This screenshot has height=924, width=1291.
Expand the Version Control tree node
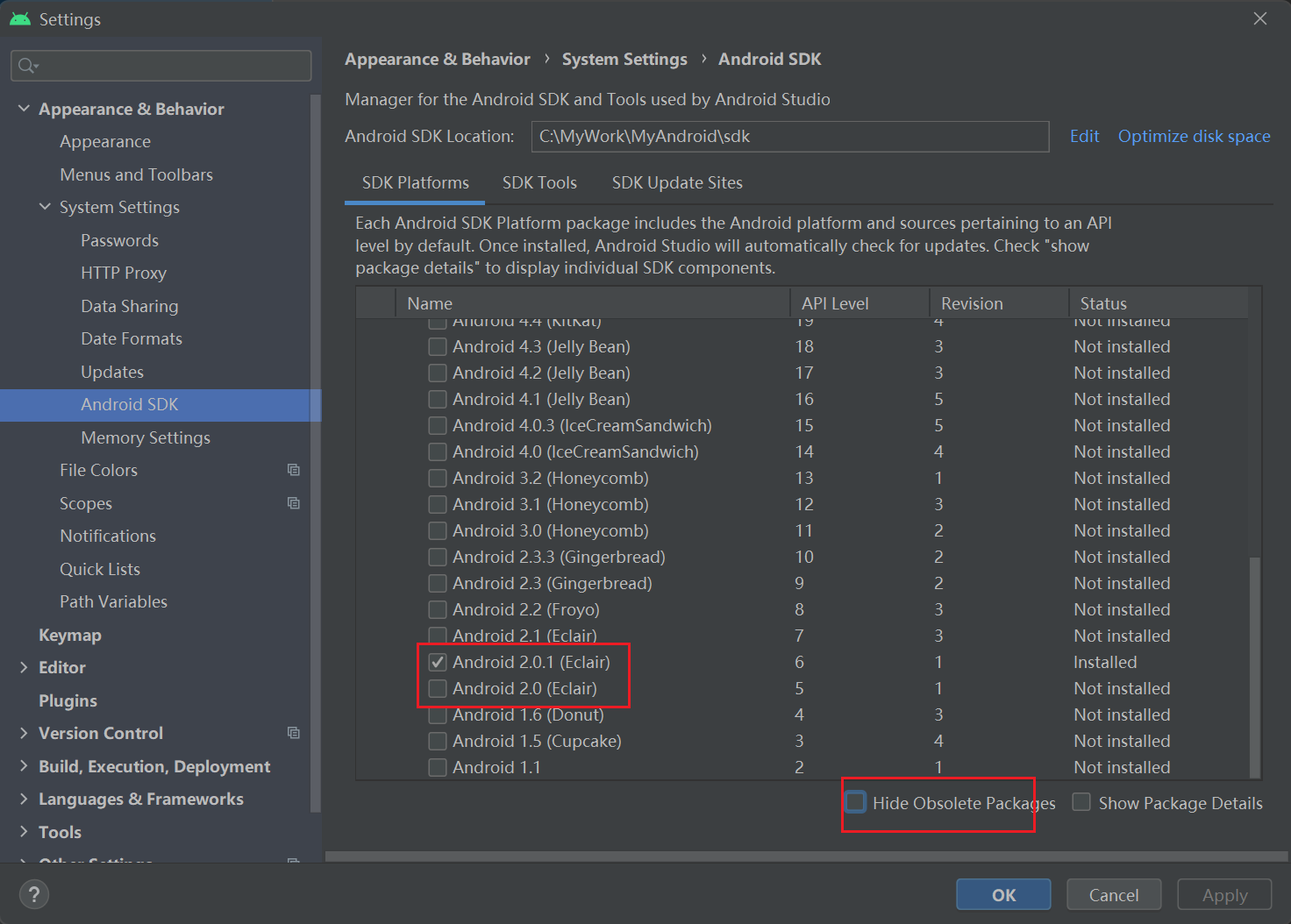click(24, 733)
